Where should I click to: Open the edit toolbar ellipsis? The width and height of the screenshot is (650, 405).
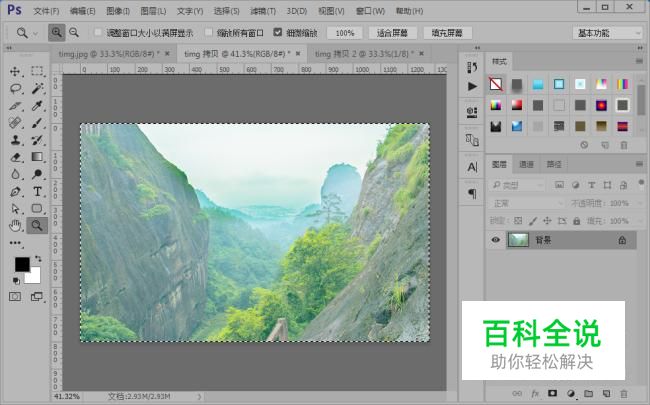[x=15, y=243]
